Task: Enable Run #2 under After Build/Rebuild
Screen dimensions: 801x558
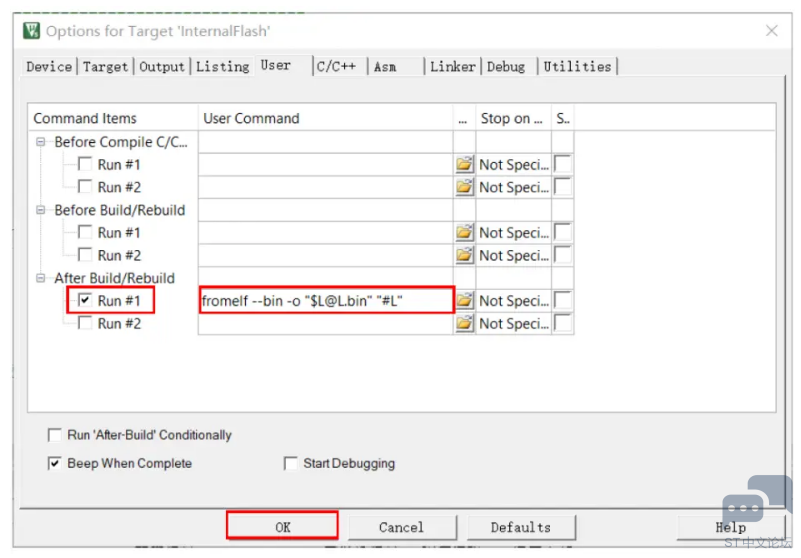Action: tap(85, 323)
